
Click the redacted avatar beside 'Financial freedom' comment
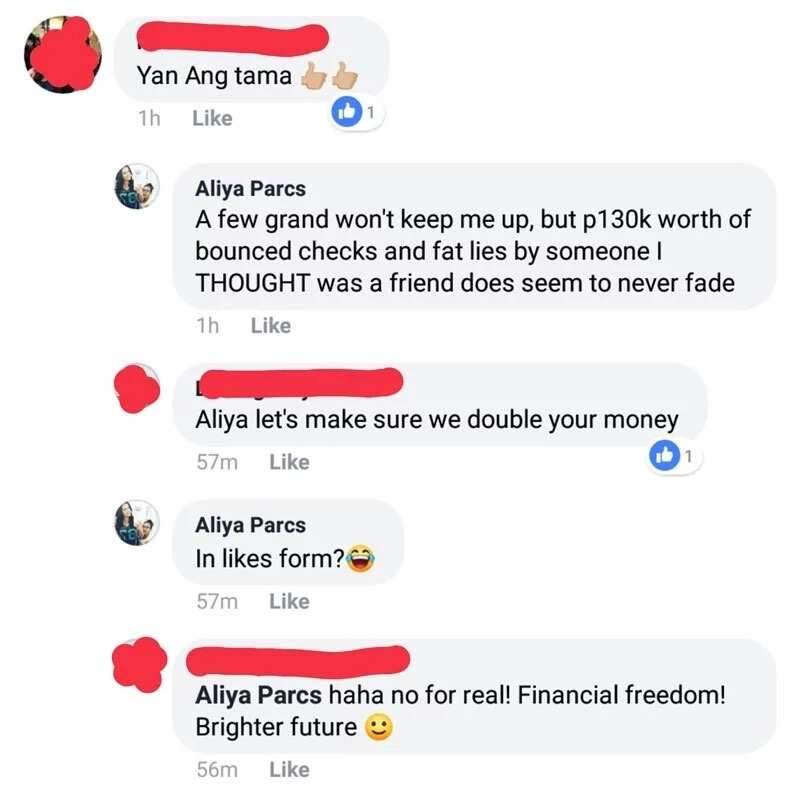click(139, 664)
